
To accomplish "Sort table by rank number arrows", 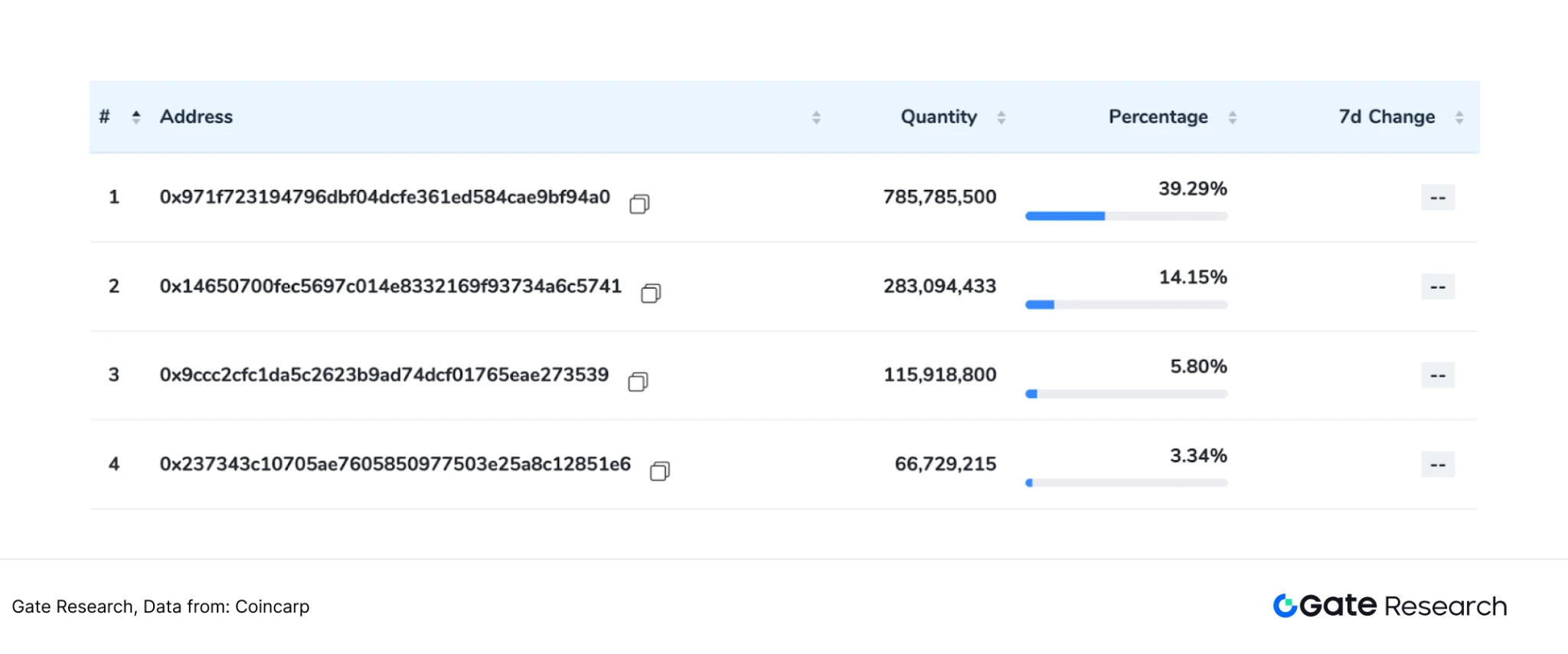I will pos(136,117).
